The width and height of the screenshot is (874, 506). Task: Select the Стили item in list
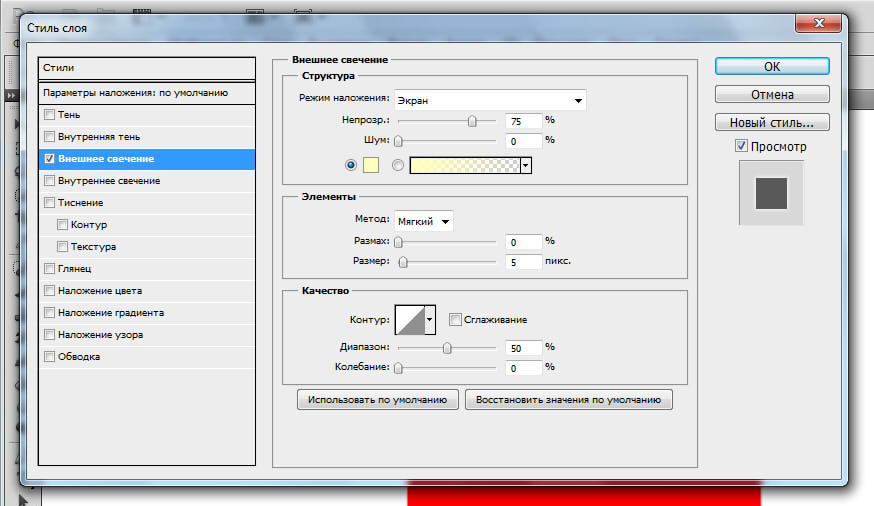(147, 68)
